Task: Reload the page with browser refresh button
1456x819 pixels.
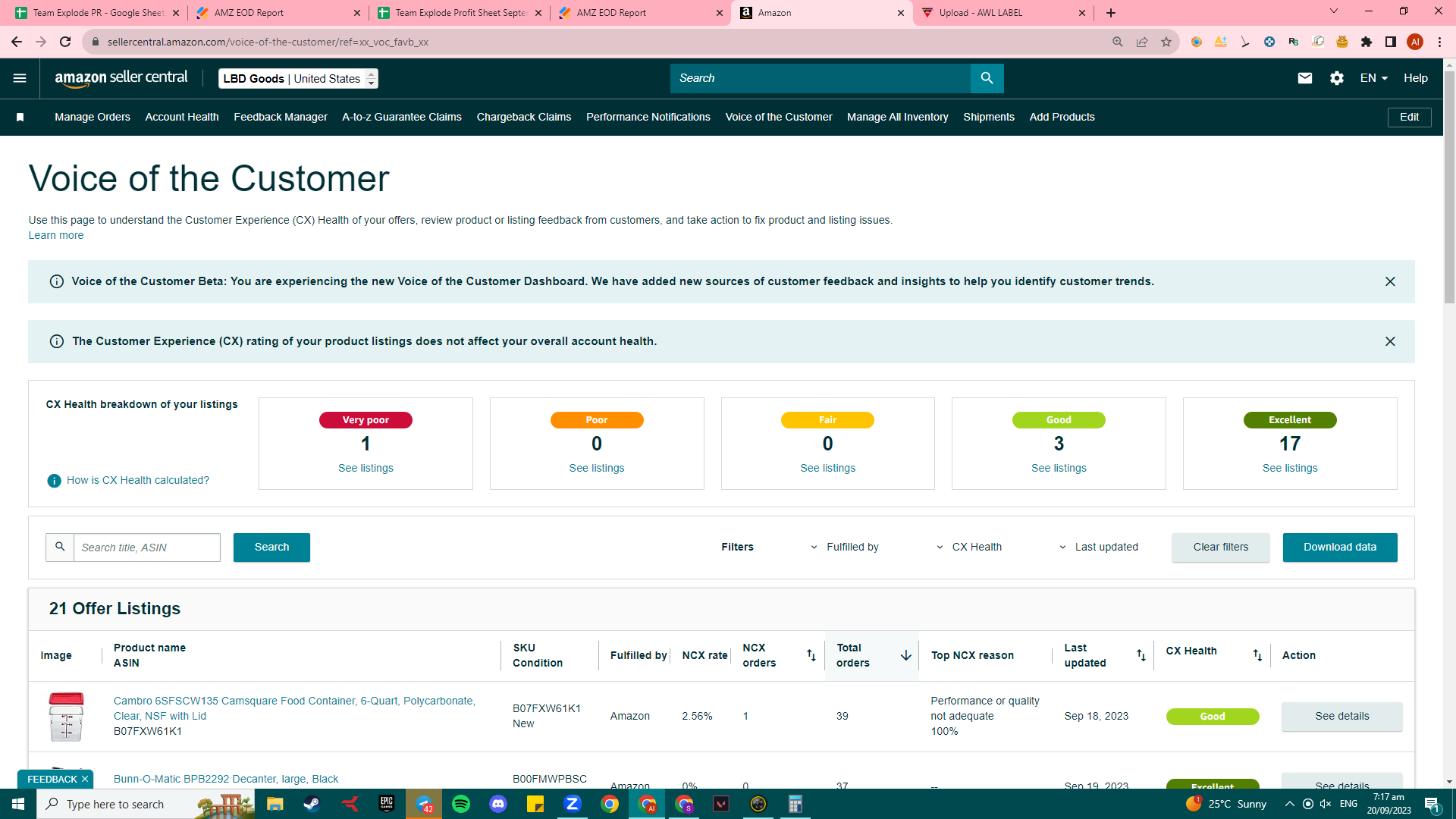Action: pos(65,42)
